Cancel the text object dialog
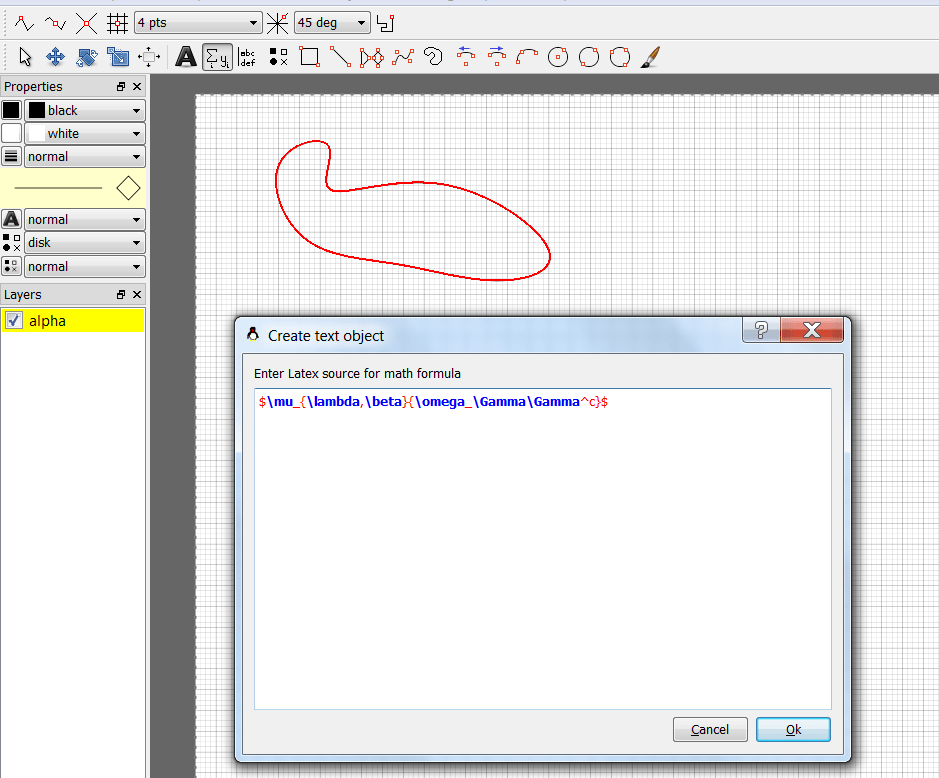 point(710,729)
